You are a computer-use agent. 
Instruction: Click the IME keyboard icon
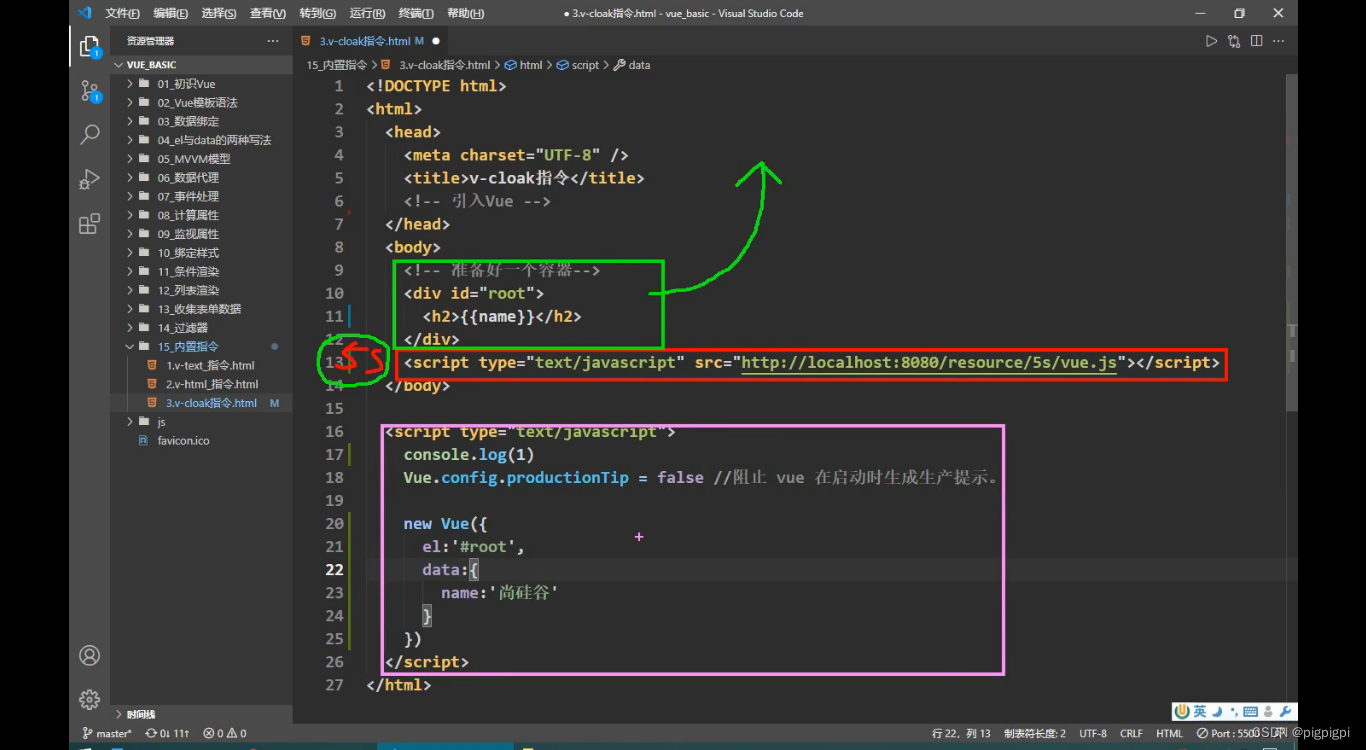[1250, 712]
